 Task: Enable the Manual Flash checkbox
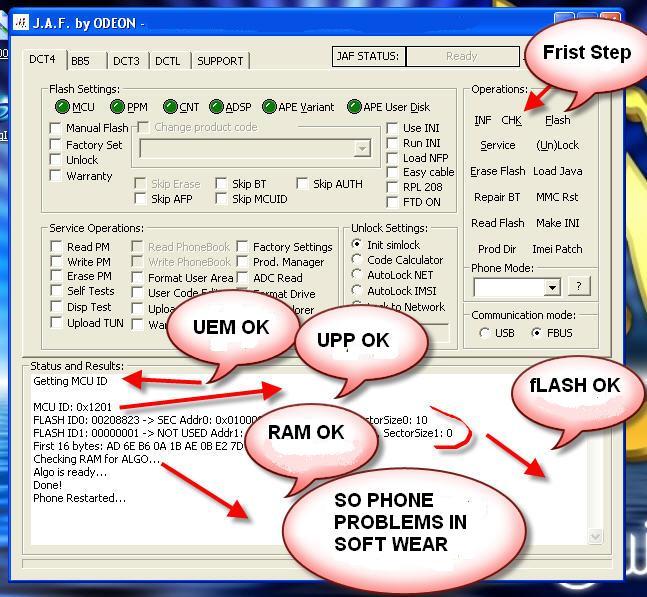click(x=56, y=128)
